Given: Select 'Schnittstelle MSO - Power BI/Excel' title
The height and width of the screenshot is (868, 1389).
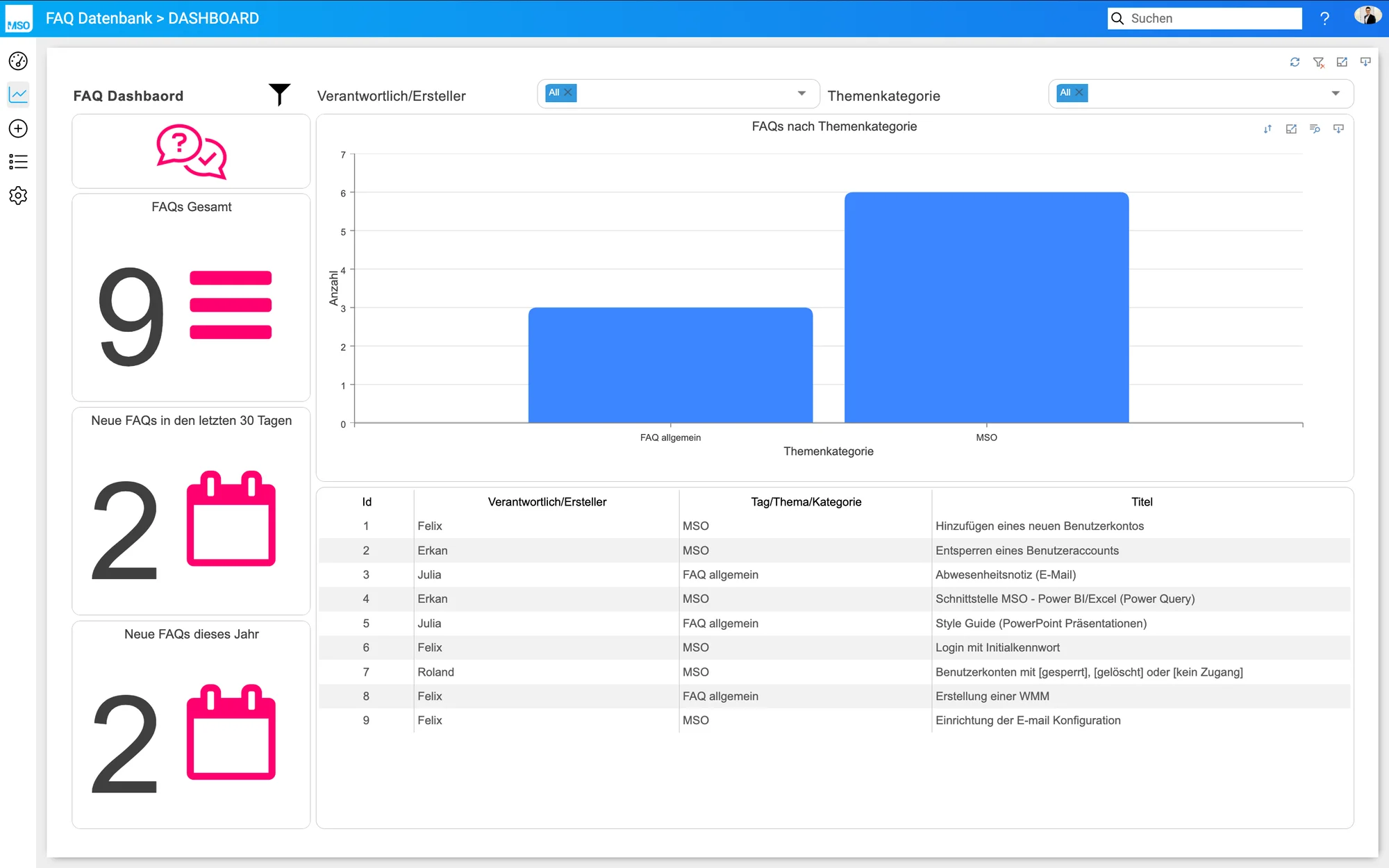Looking at the screenshot, I should [1065, 599].
